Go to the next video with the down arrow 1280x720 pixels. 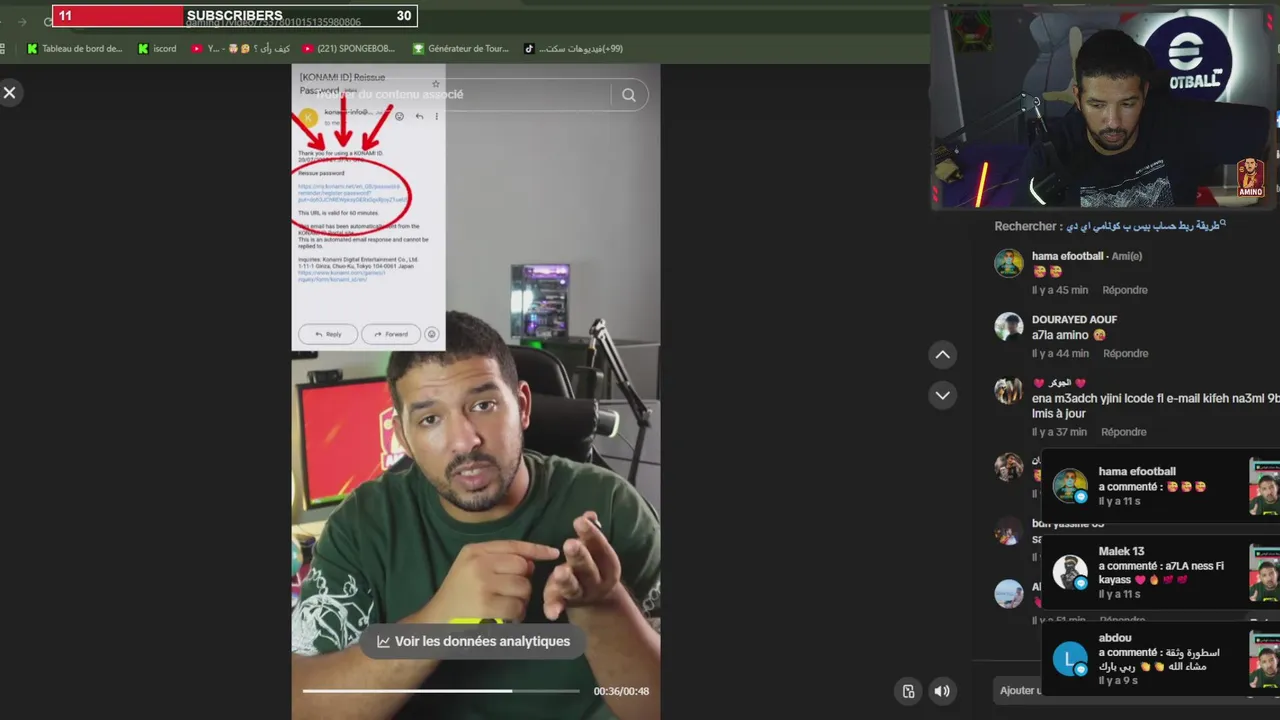[942, 395]
